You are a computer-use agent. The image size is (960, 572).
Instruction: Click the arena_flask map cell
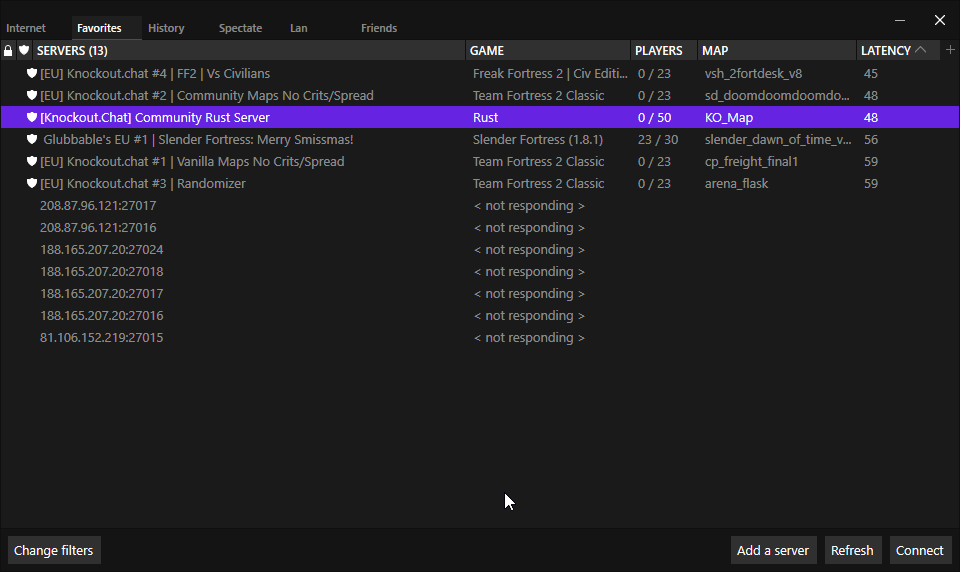pos(736,184)
